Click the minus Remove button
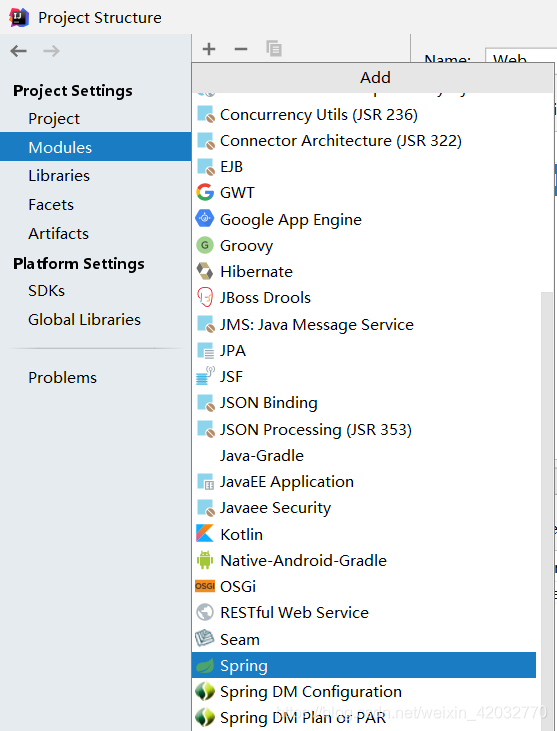 [241, 49]
